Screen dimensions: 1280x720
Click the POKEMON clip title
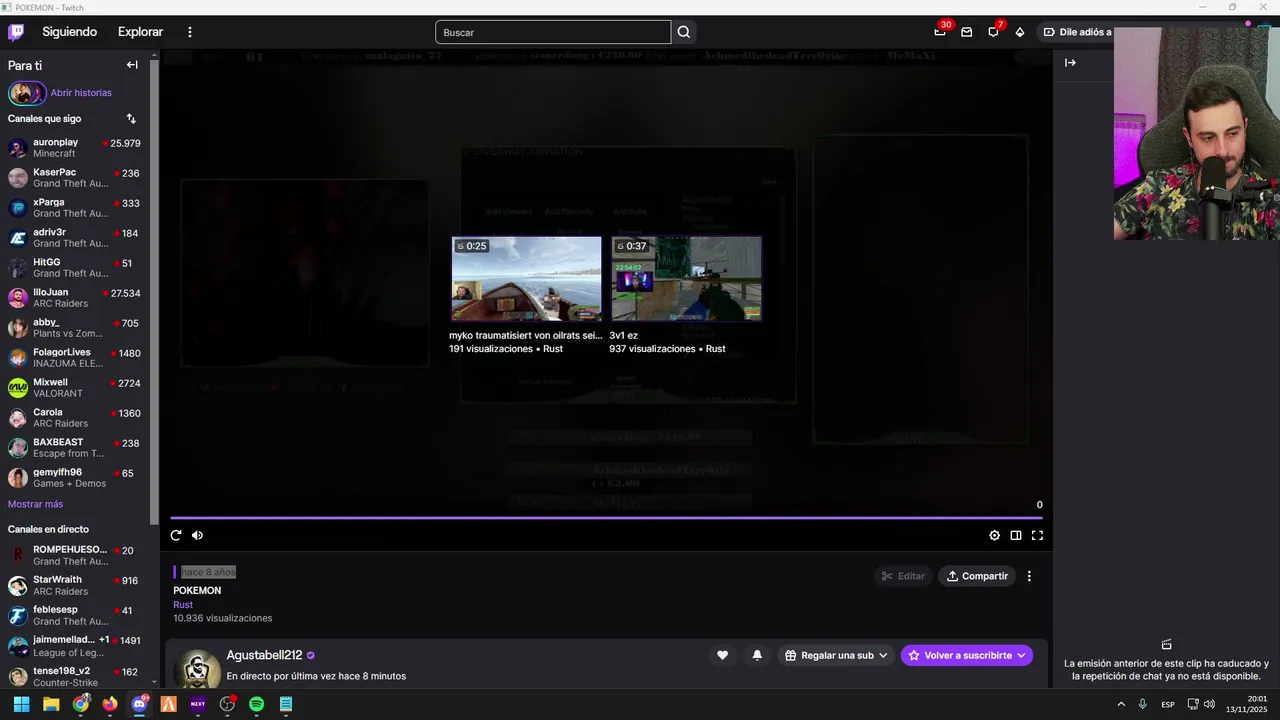tap(197, 590)
